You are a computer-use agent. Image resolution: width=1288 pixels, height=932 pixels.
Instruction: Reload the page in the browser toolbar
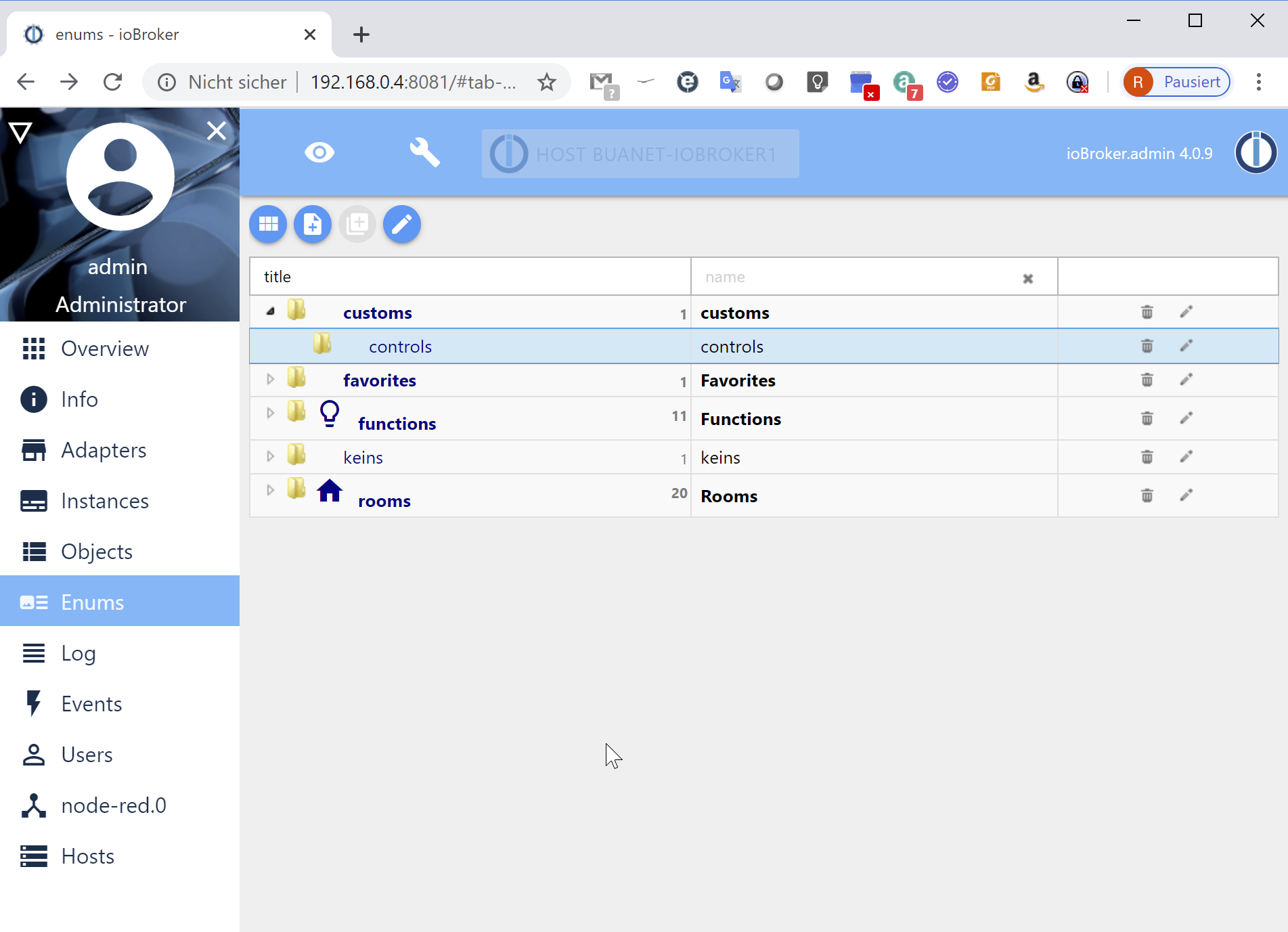(x=112, y=81)
